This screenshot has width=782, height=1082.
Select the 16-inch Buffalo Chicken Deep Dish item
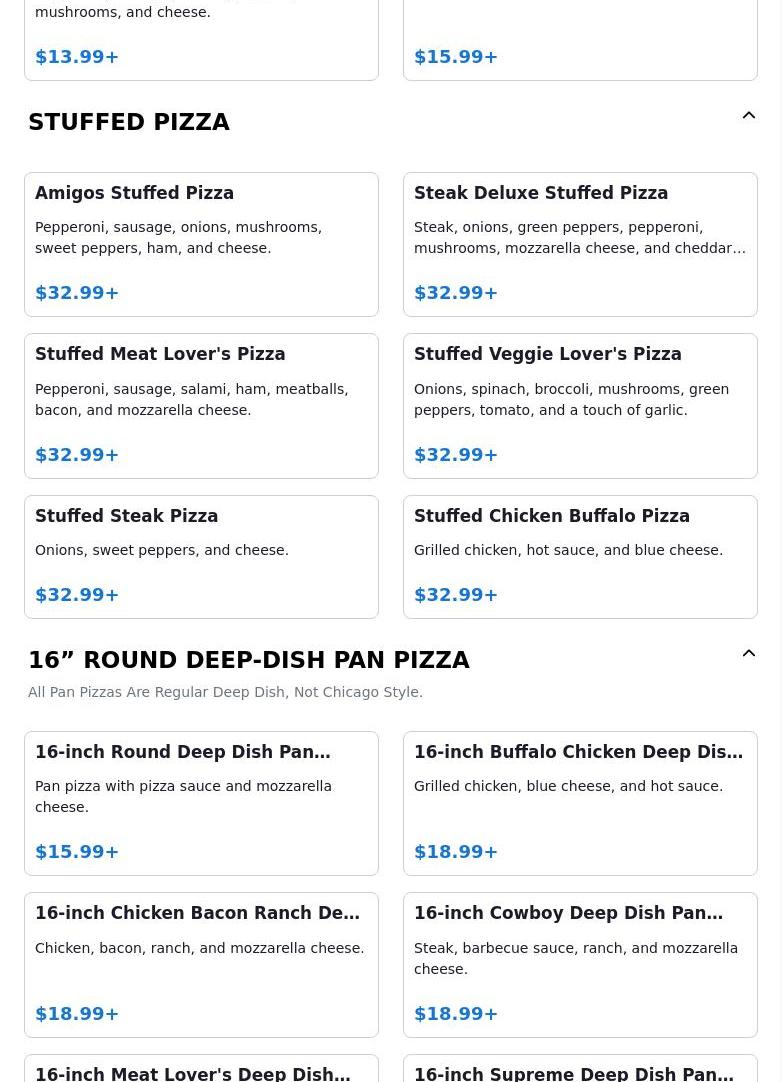(580, 803)
